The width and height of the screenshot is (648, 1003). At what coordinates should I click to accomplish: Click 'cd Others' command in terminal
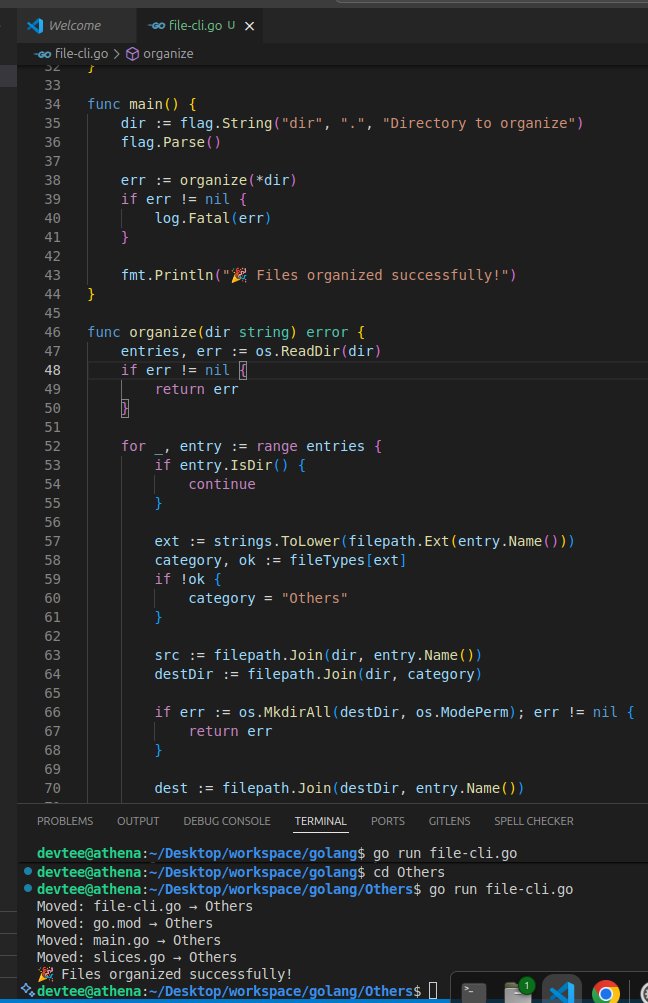point(409,873)
